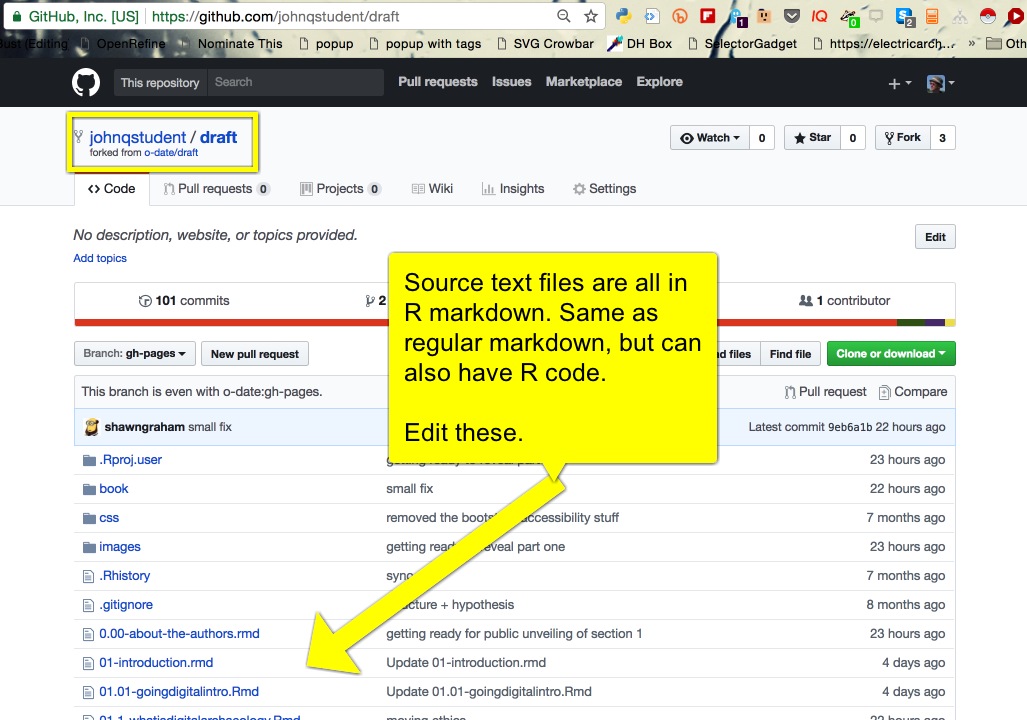Click the Star button
This screenshot has width=1027, height=720.
812,138
